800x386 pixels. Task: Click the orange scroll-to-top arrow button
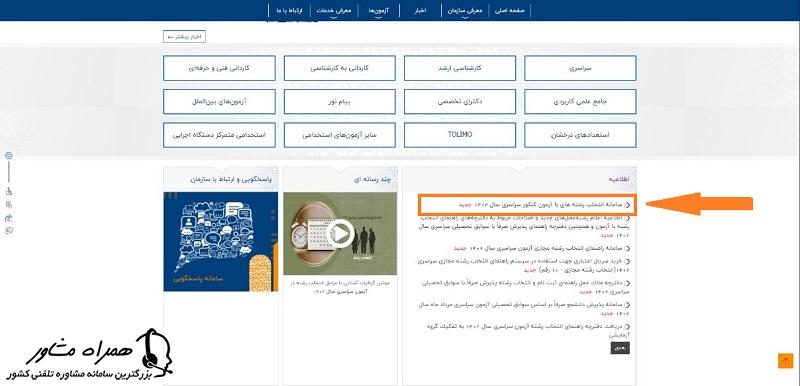click(786, 361)
